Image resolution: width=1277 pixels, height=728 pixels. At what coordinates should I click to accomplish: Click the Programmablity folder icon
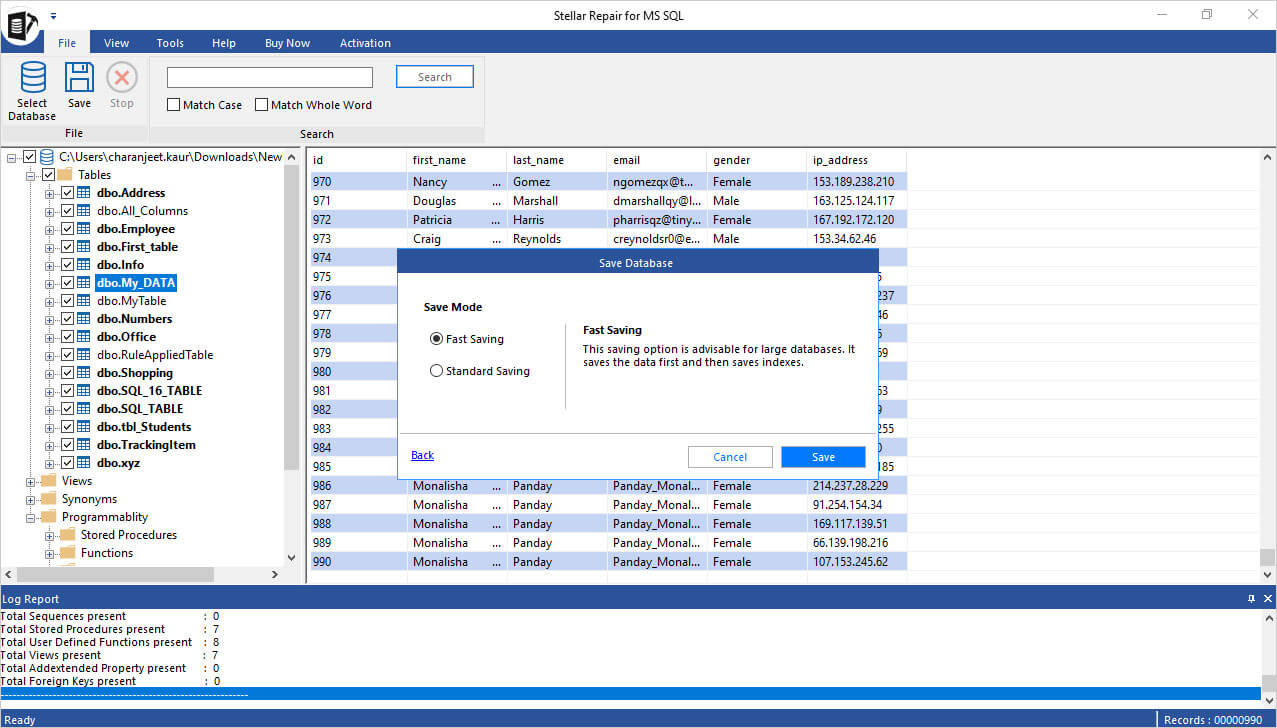tap(49, 517)
